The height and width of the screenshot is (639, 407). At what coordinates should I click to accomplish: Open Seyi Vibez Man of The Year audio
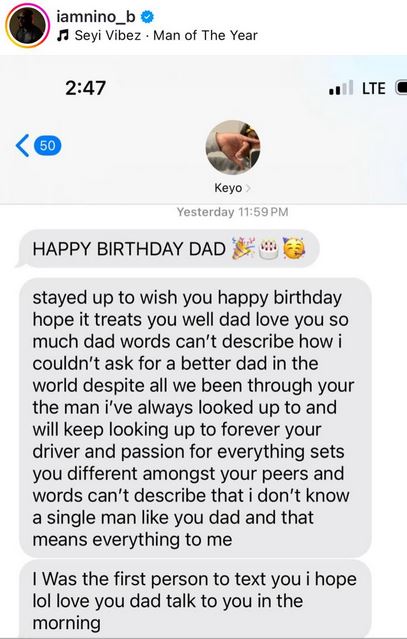(166, 36)
